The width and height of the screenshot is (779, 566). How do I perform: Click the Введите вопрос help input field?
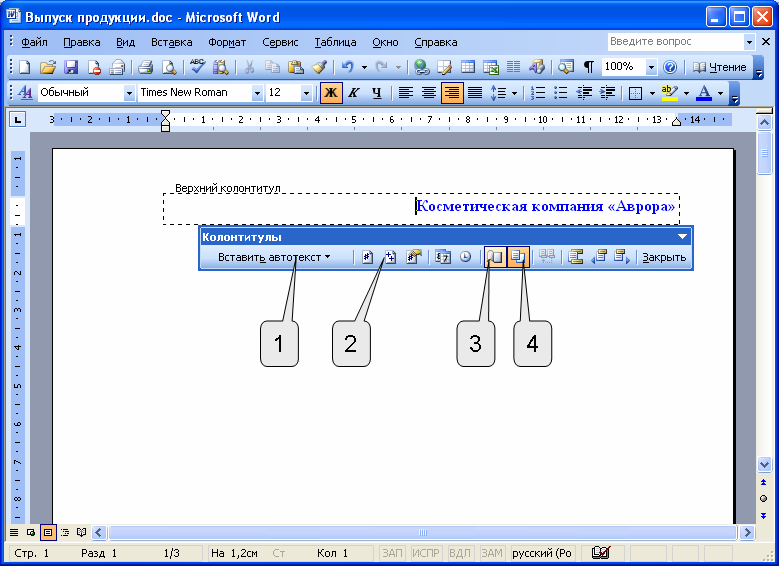point(674,42)
